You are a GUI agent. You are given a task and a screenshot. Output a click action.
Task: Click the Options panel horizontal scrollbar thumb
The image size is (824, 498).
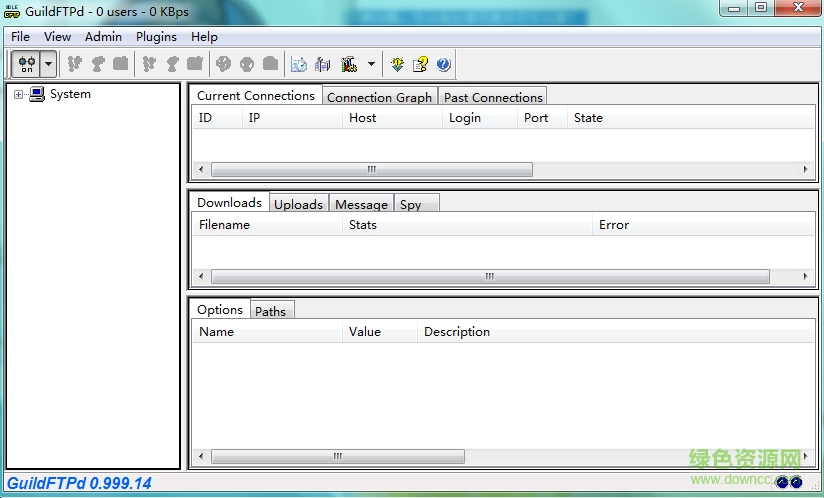[x=338, y=456]
